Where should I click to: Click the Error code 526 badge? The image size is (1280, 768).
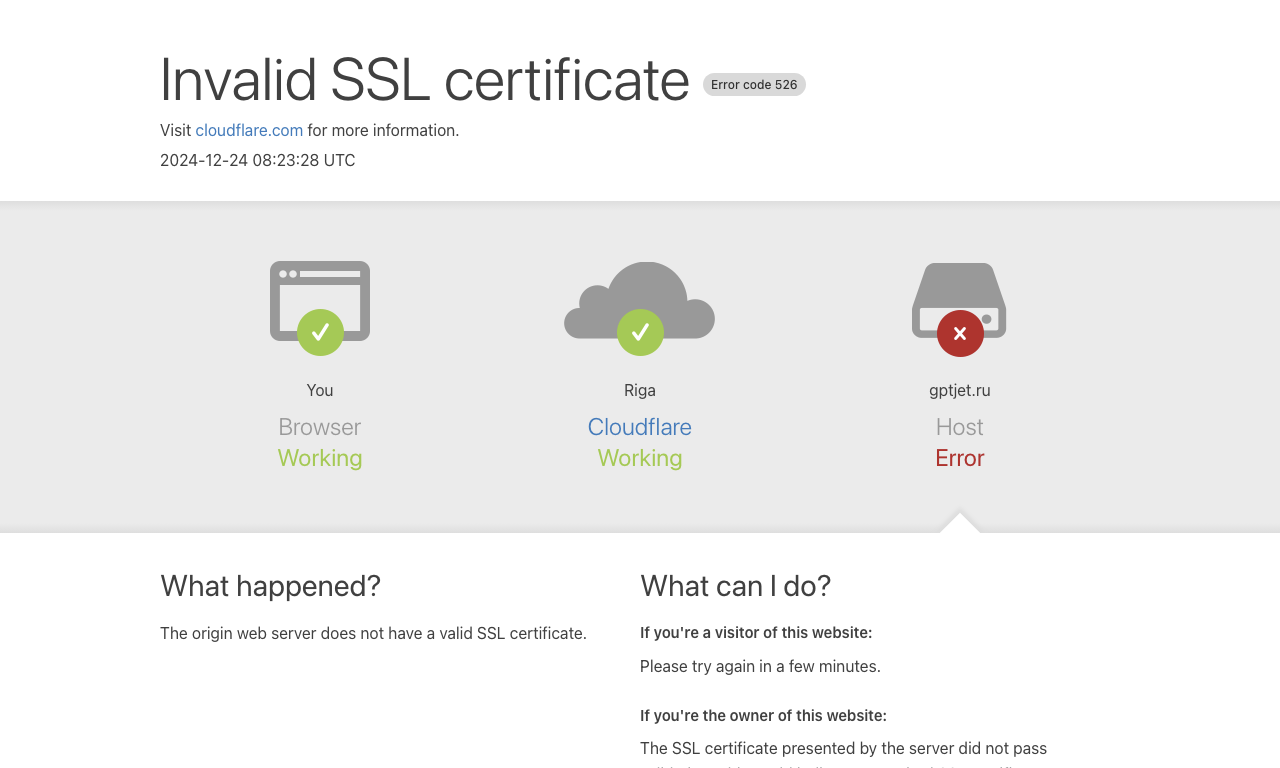(754, 85)
